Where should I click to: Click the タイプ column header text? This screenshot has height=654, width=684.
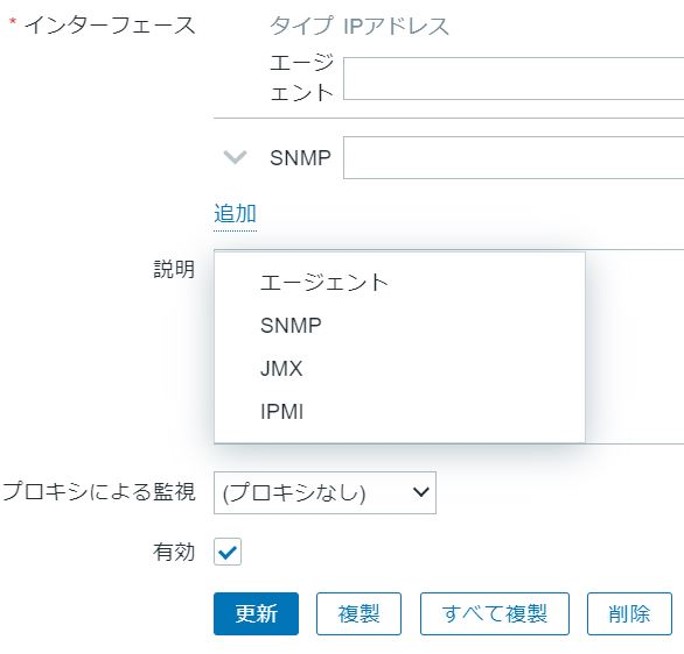(x=301, y=25)
